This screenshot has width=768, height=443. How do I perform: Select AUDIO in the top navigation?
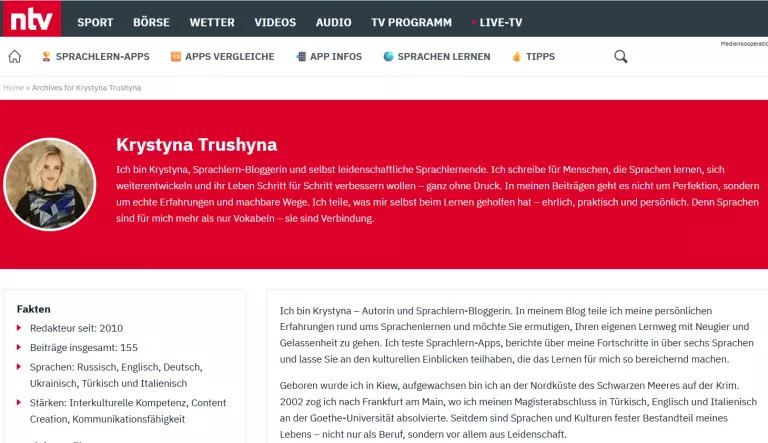pyautogui.click(x=334, y=22)
